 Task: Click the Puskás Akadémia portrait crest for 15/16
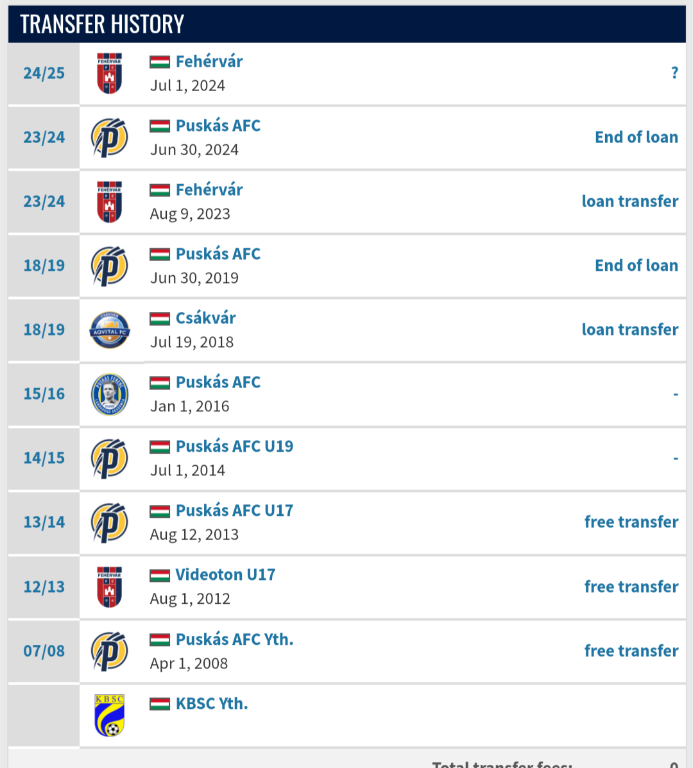tap(109, 394)
